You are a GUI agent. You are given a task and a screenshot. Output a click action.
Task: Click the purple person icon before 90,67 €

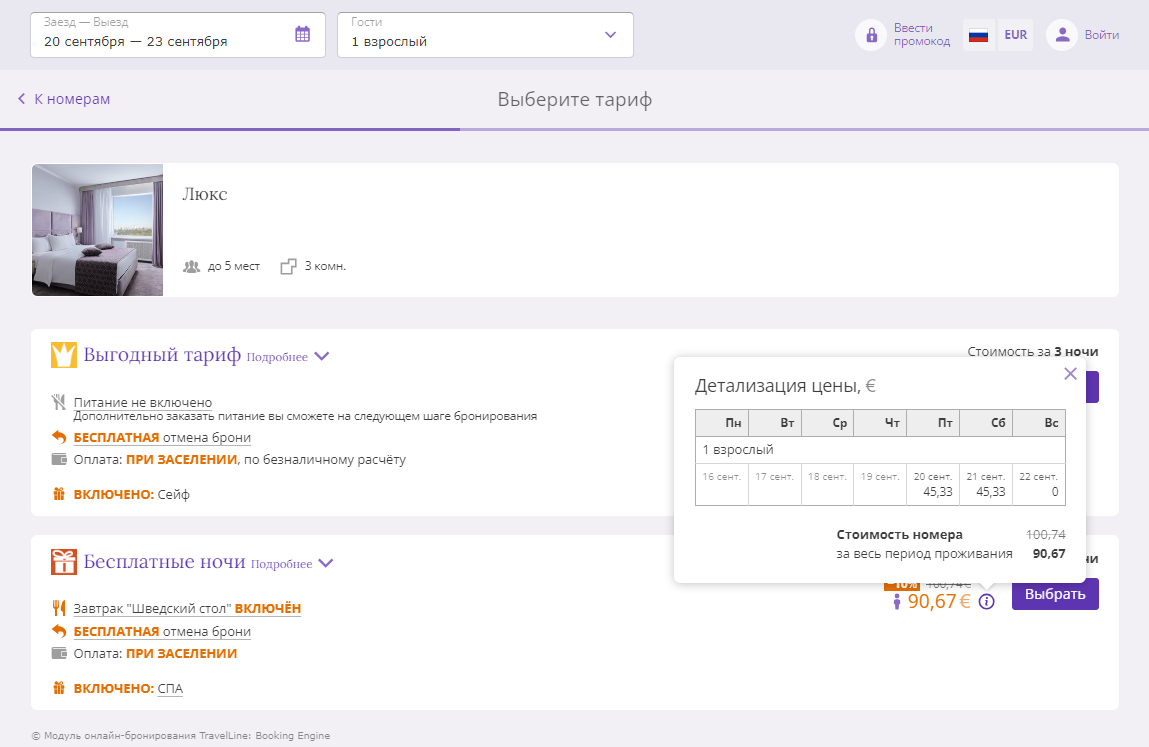(x=896, y=602)
